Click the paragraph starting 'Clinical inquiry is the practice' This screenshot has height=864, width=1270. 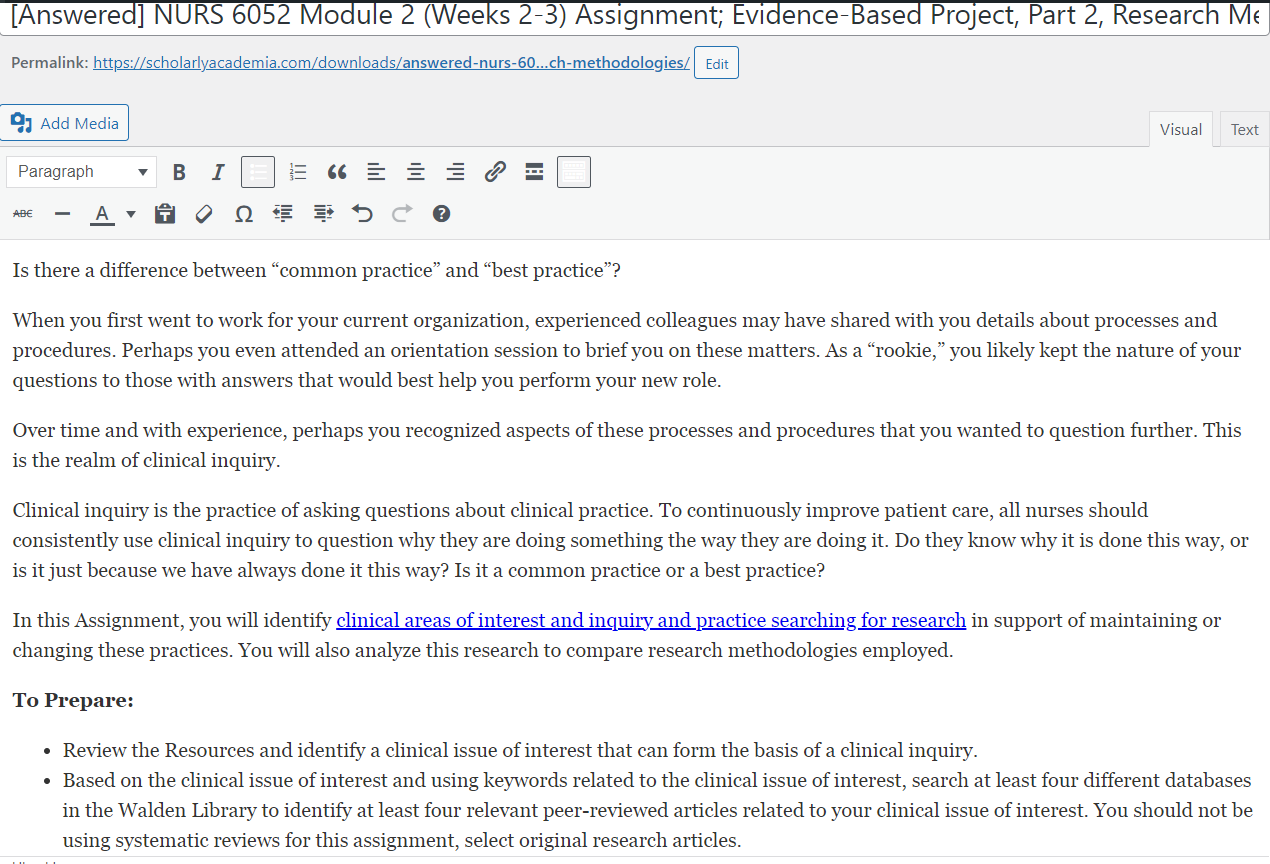(x=630, y=540)
